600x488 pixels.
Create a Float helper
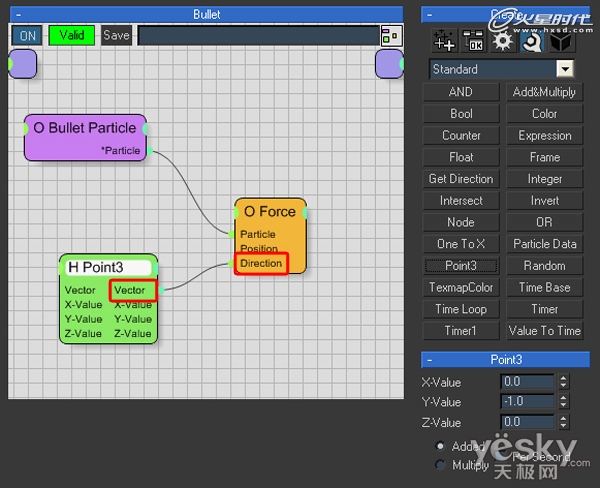(461, 157)
